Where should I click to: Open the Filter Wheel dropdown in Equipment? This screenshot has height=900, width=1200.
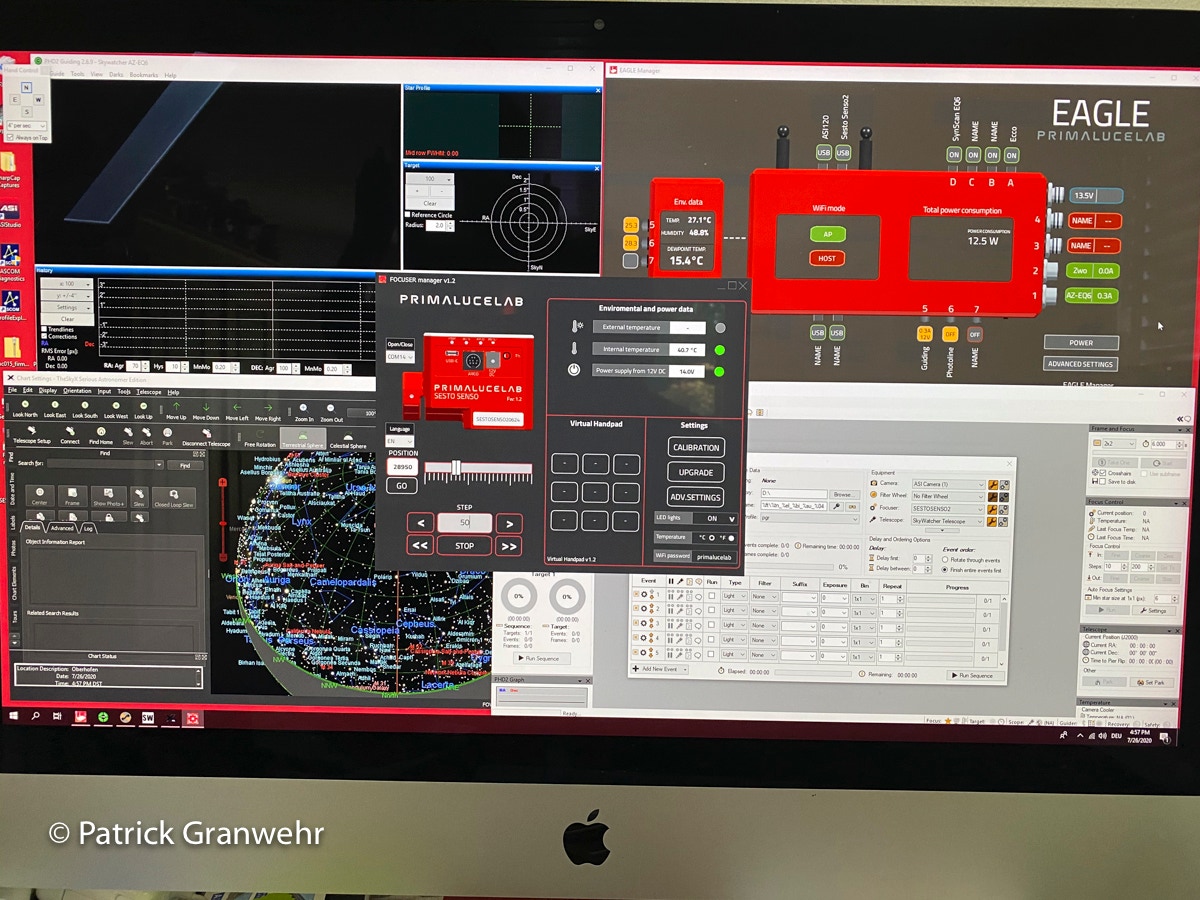click(x=947, y=496)
